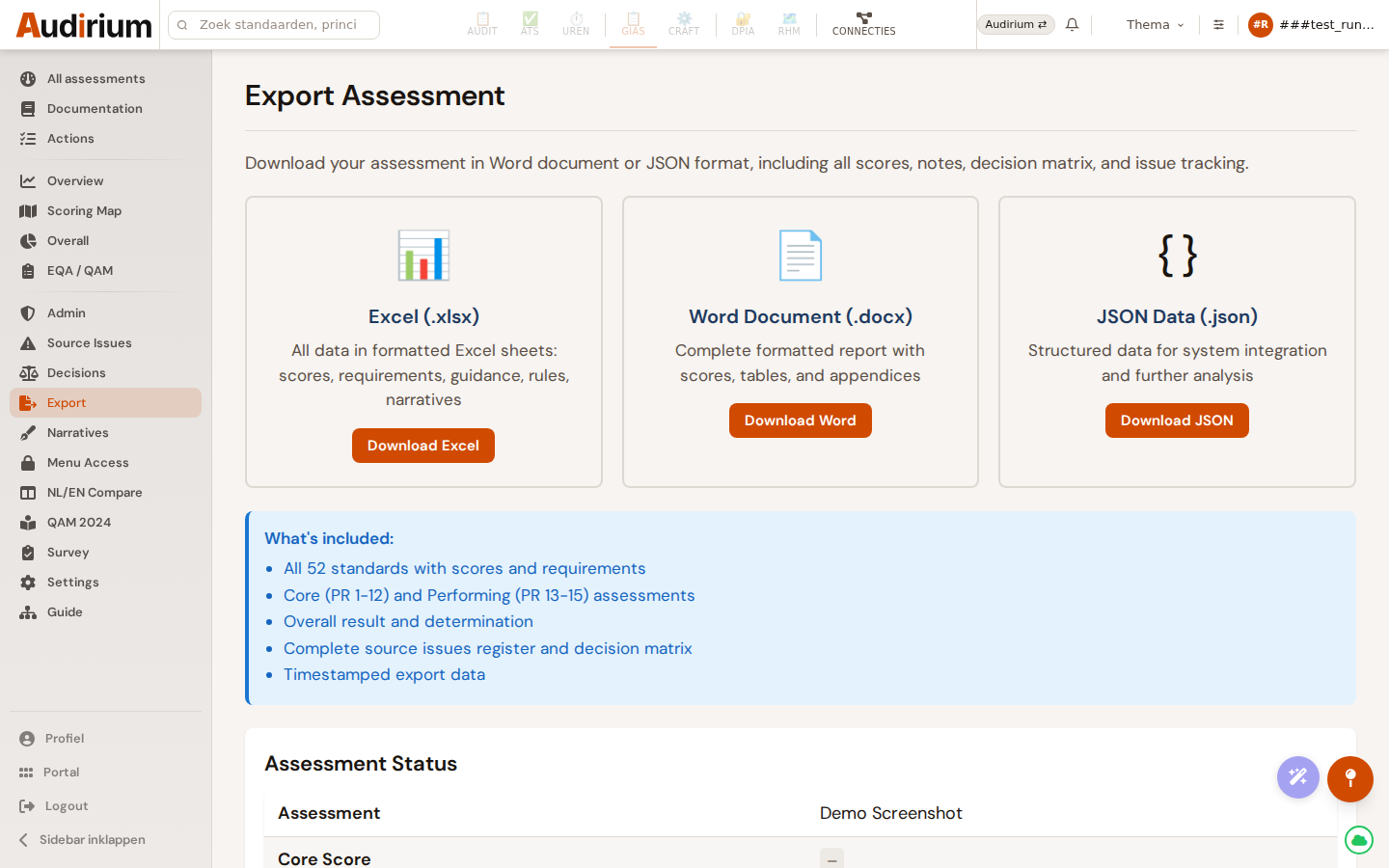The width and height of the screenshot is (1389, 868).
Task: Open user account menu ###test_run
Action: pyautogui.click(x=1312, y=24)
